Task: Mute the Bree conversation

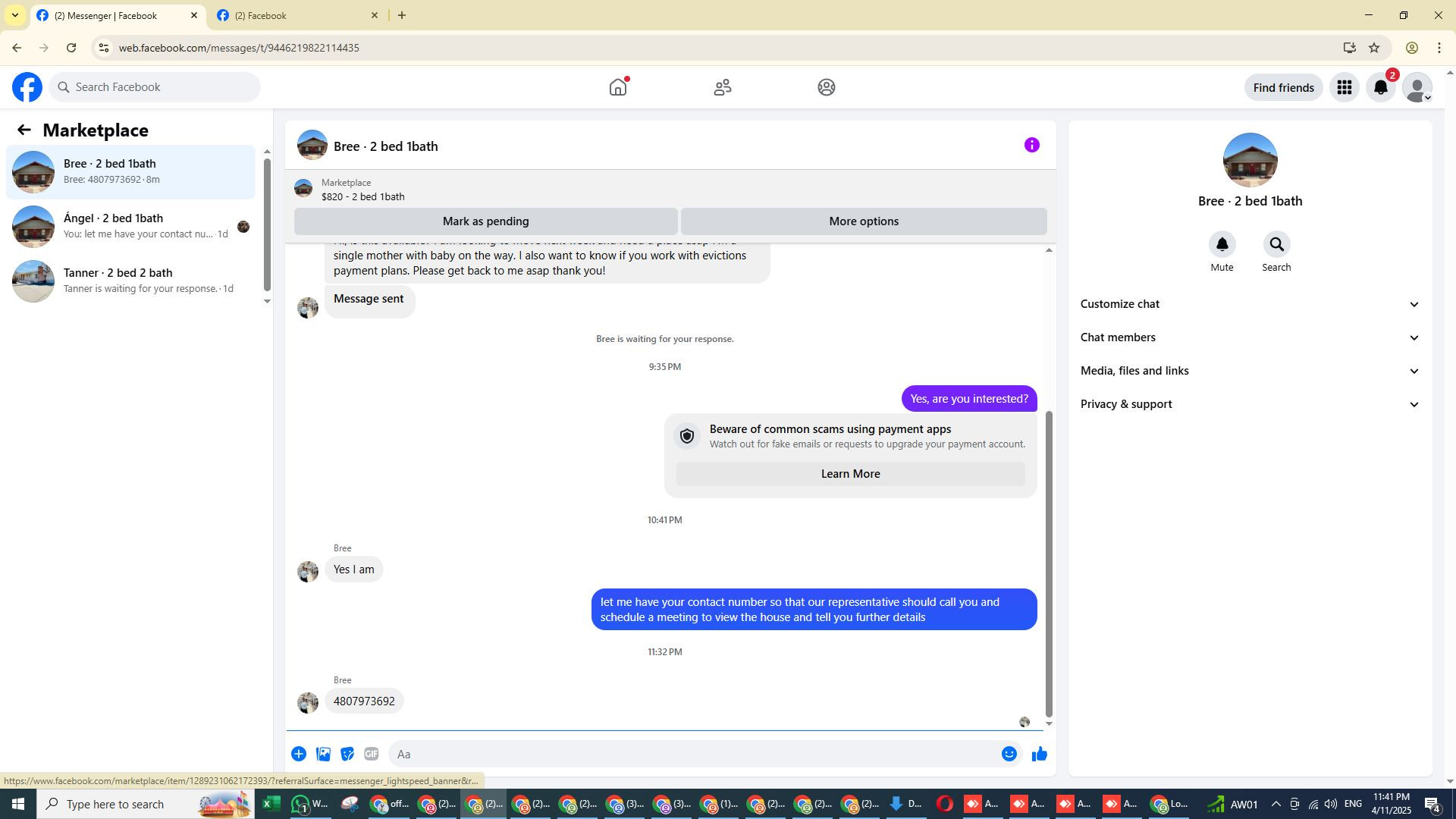Action: tap(1222, 244)
